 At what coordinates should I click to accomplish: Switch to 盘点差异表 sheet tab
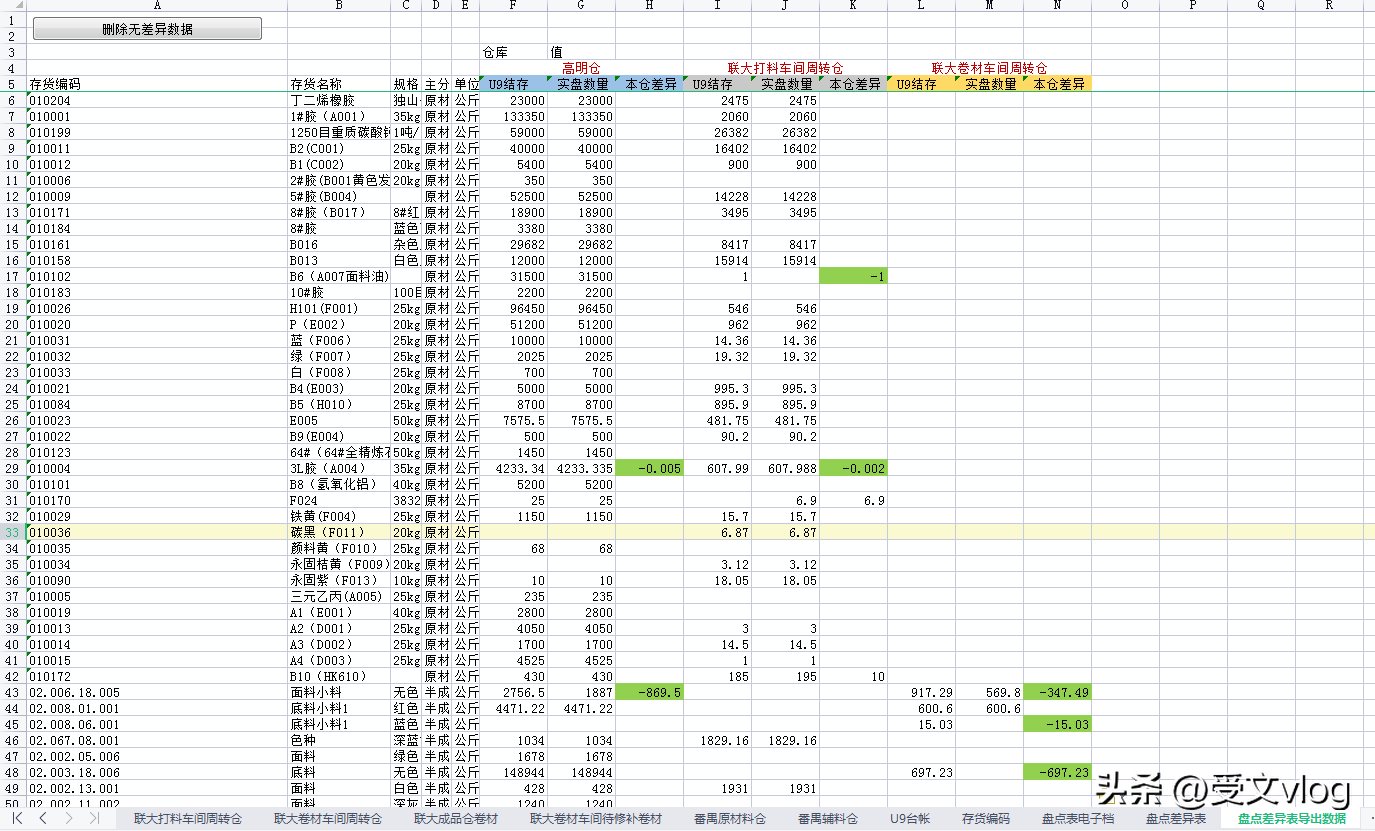pos(1176,818)
